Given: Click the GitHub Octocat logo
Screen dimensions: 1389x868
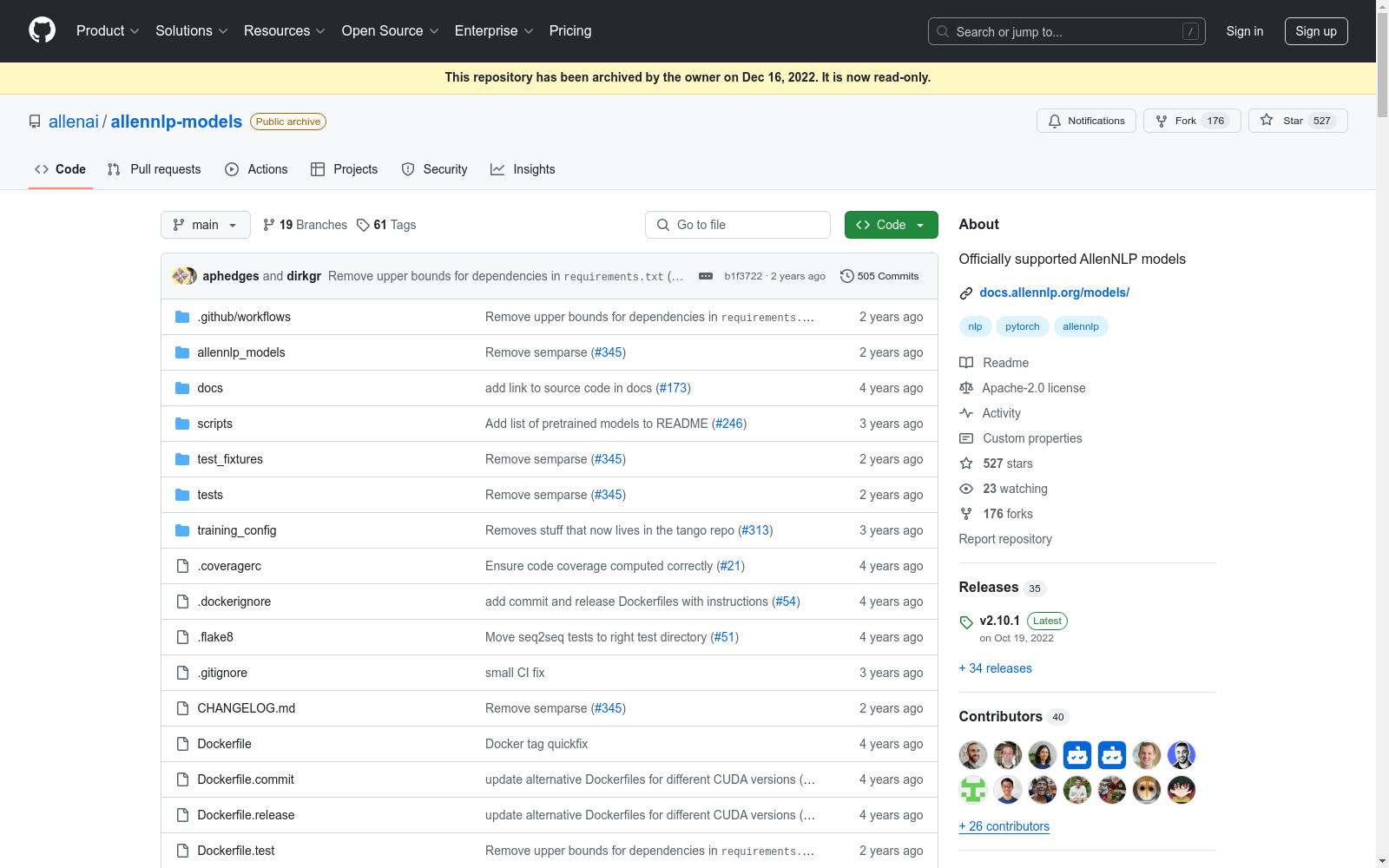Looking at the screenshot, I should tap(42, 30).
